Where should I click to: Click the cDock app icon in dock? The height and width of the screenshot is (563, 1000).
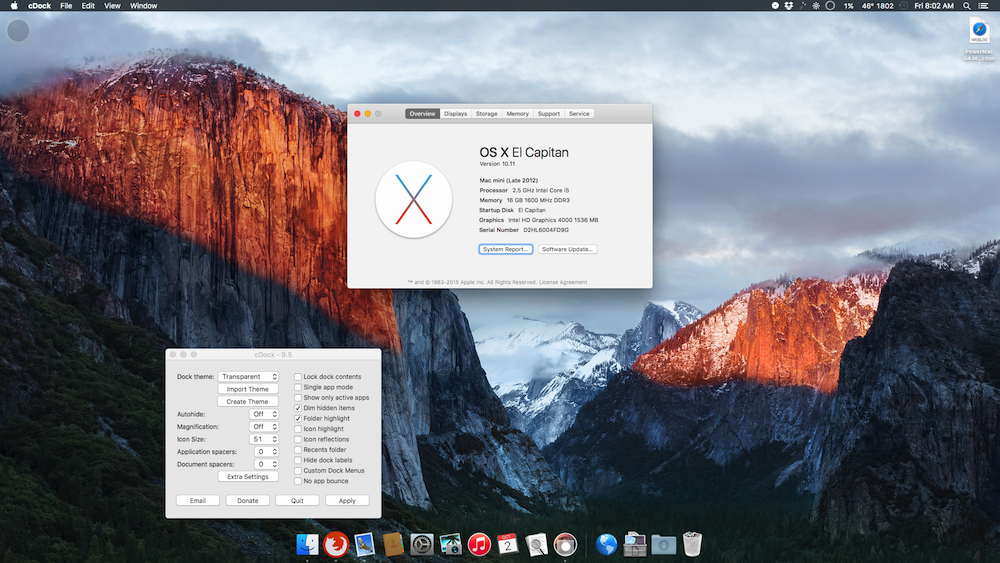[565, 545]
